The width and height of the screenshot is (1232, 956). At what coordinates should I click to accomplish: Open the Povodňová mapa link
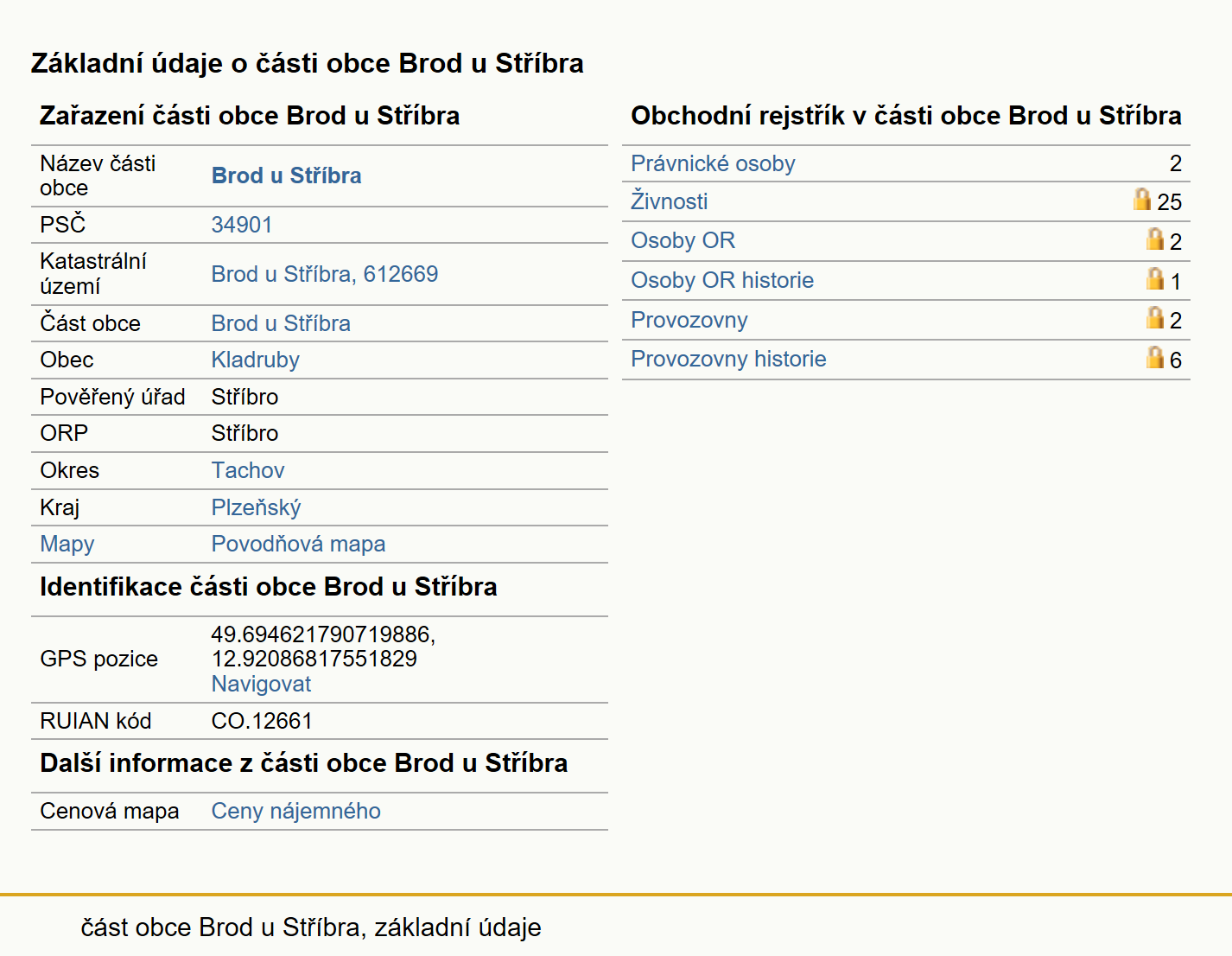click(x=298, y=544)
